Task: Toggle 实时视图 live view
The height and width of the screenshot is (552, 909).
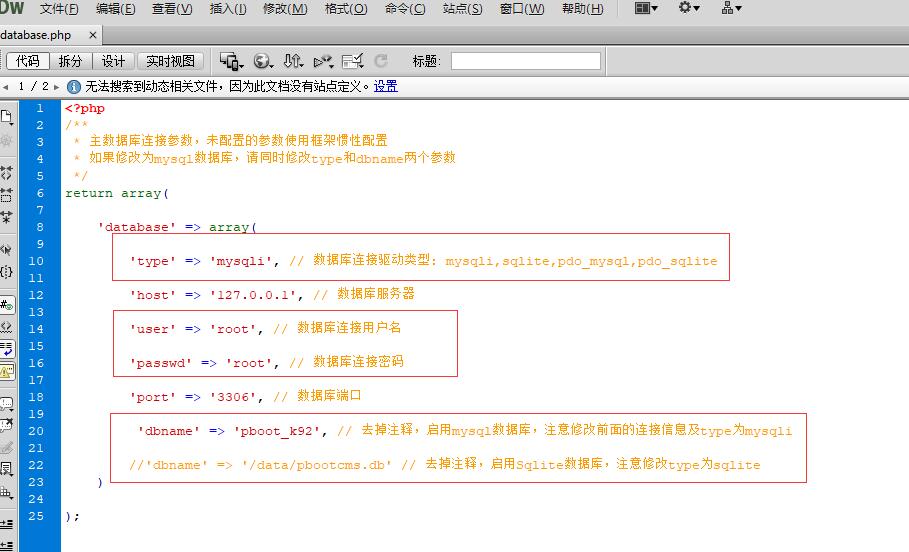Action: pyautogui.click(x=170, y=61)
